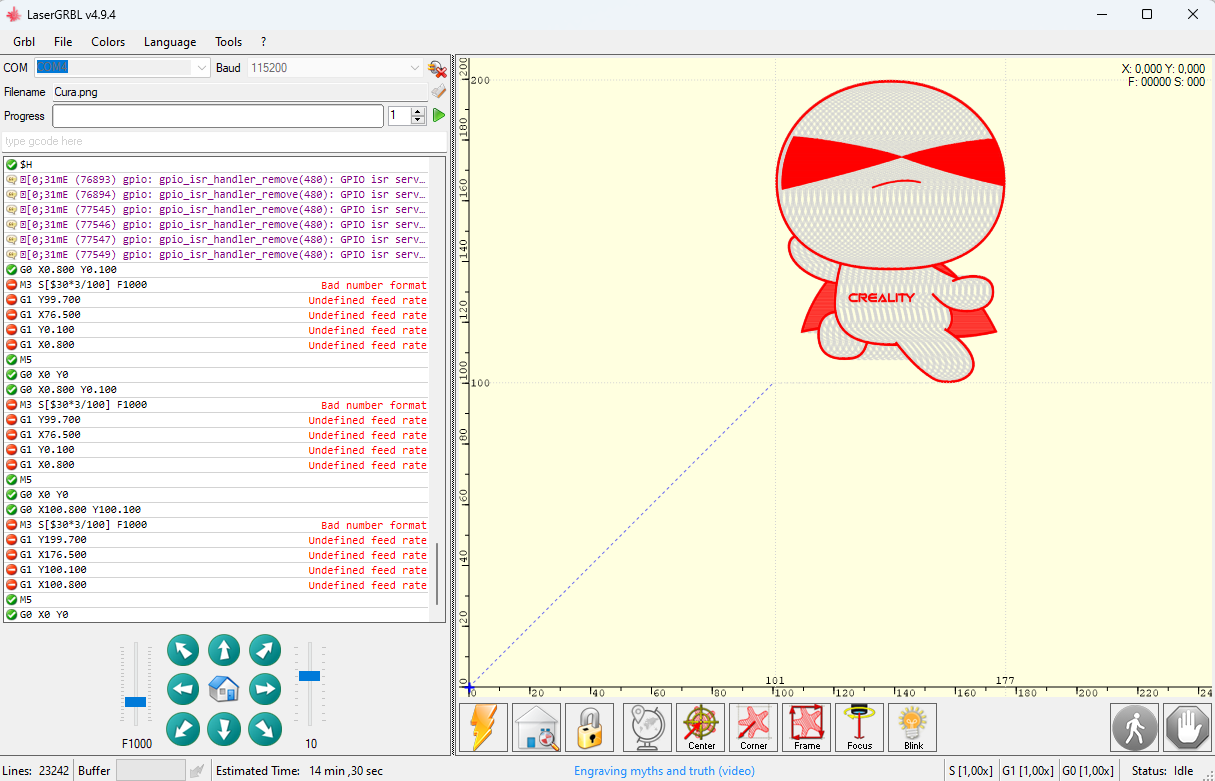This screenshot has width=1215, height=781.
Task: Click the eraser icon beside the filename
Action: (x=437, y=92)
